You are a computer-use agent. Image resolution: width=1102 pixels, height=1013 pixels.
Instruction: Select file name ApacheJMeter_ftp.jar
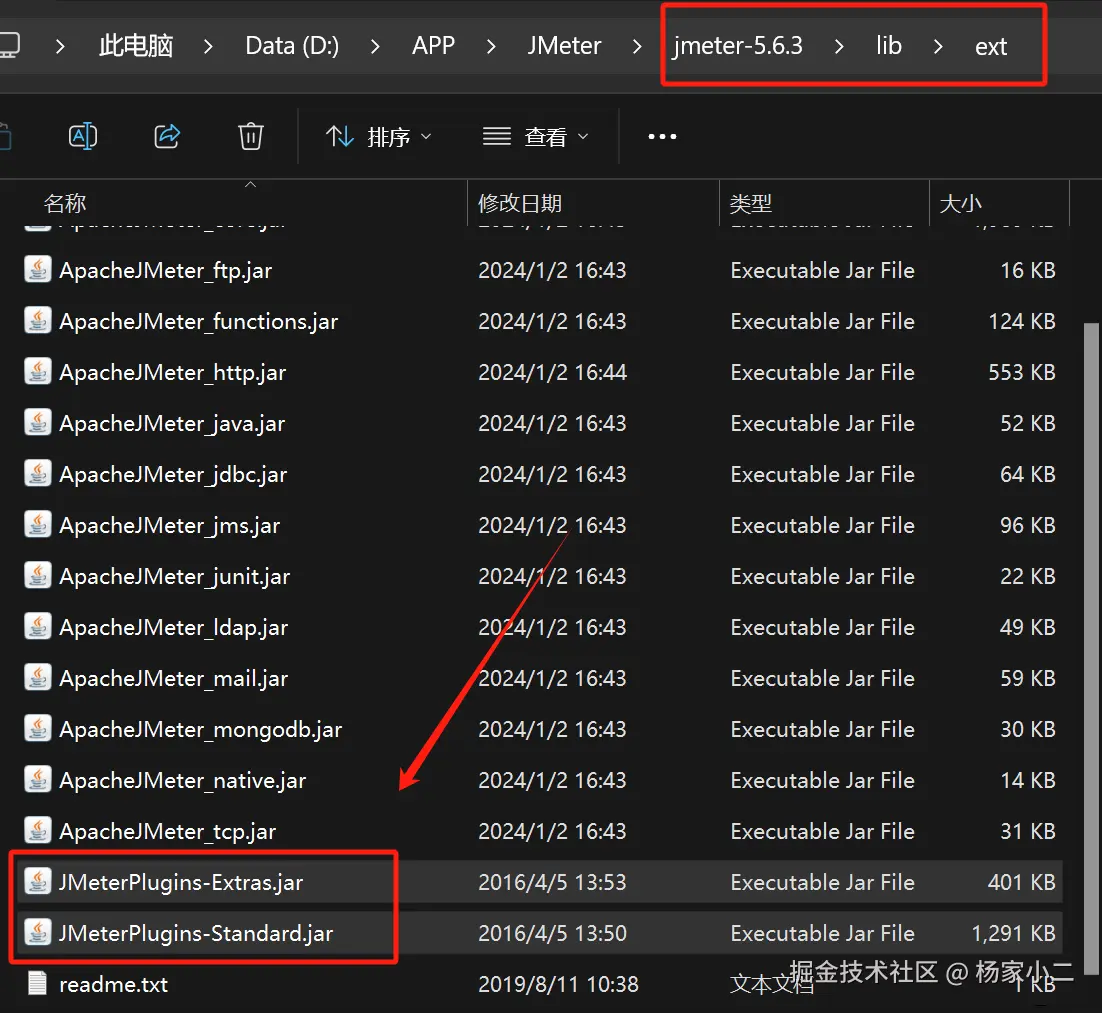coord(165,271)
